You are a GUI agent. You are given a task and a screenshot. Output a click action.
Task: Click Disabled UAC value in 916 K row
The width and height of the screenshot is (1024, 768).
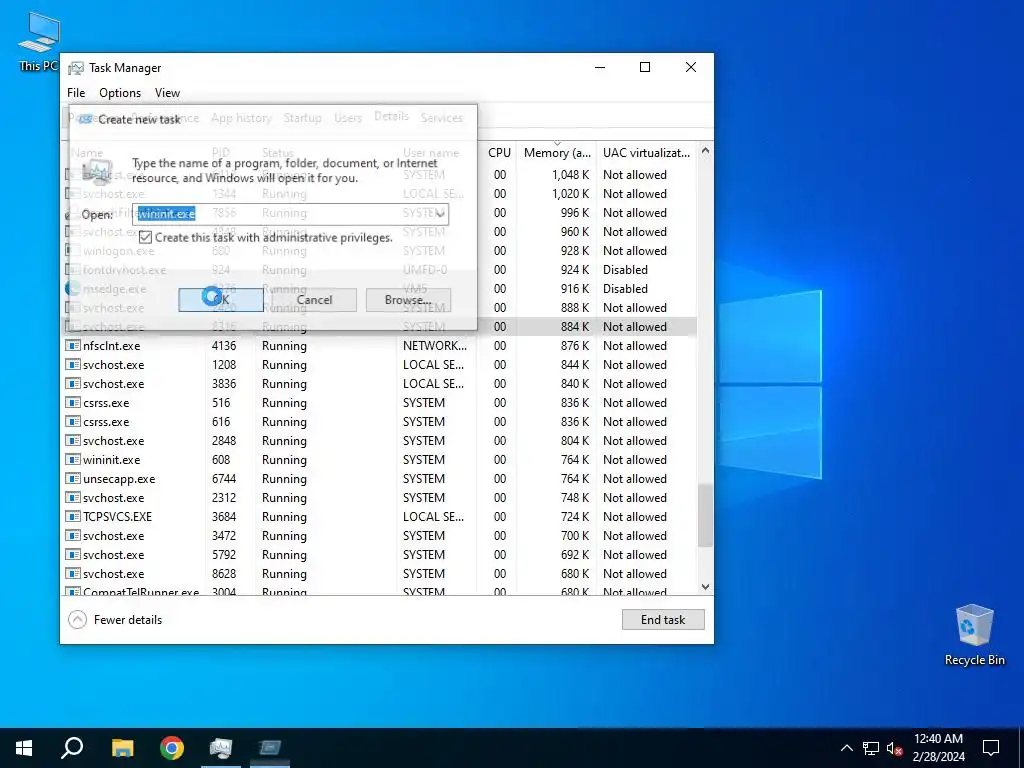point(625,289)
